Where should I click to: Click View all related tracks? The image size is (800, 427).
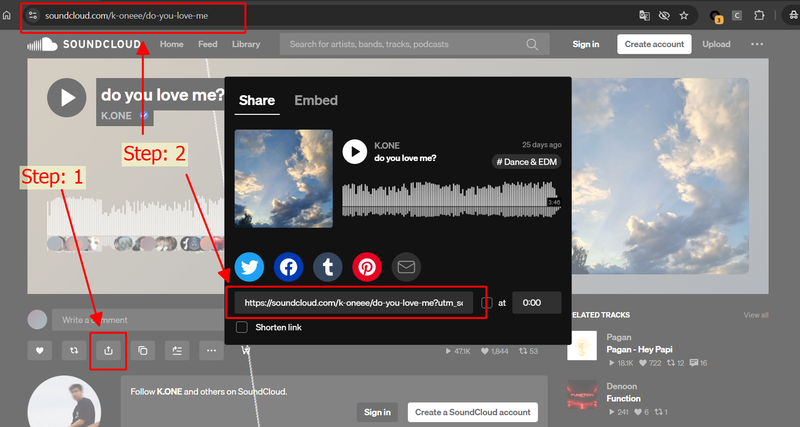(756, 315)
